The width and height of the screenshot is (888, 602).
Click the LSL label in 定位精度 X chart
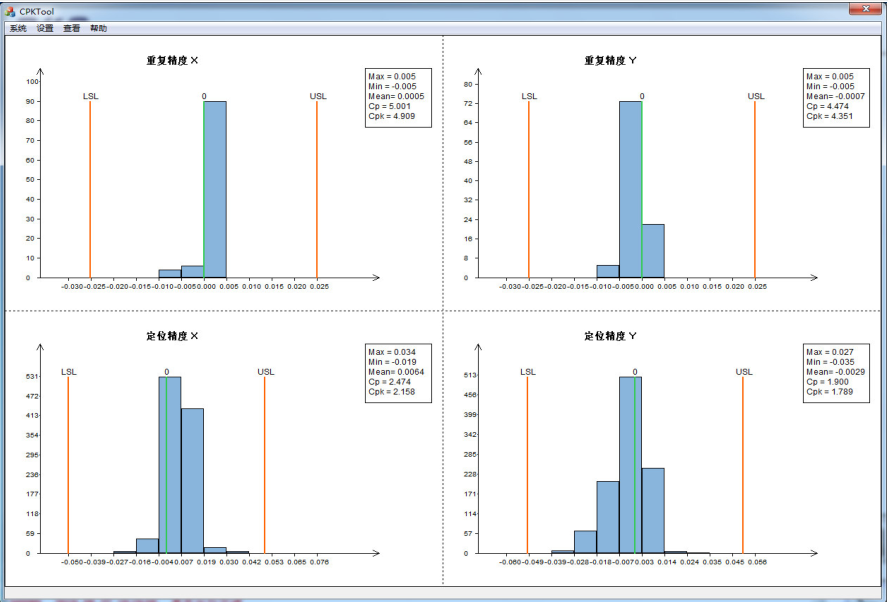click(x=68, y=372)
